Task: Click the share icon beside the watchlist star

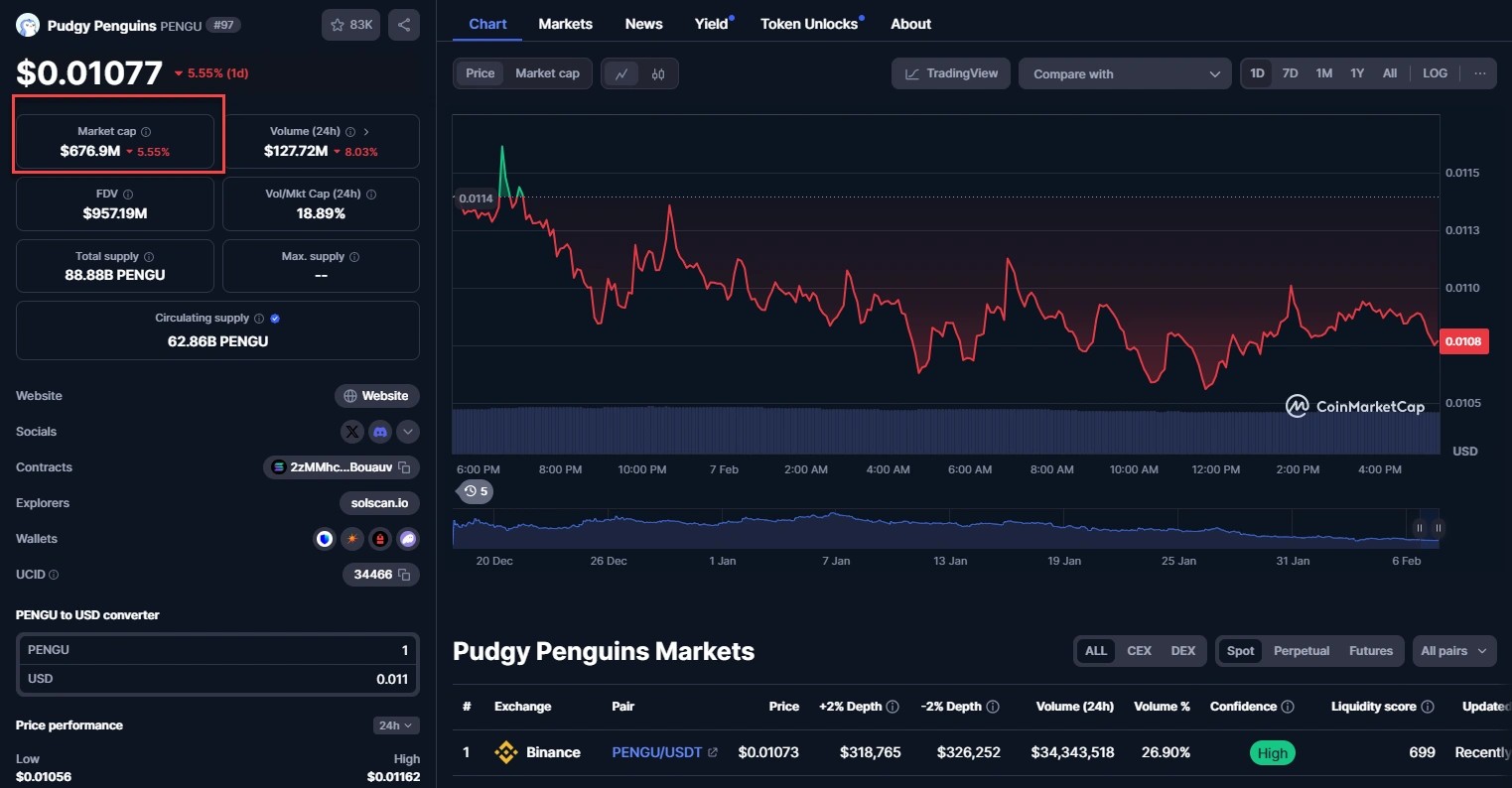Action: click(x=403, y=25)
